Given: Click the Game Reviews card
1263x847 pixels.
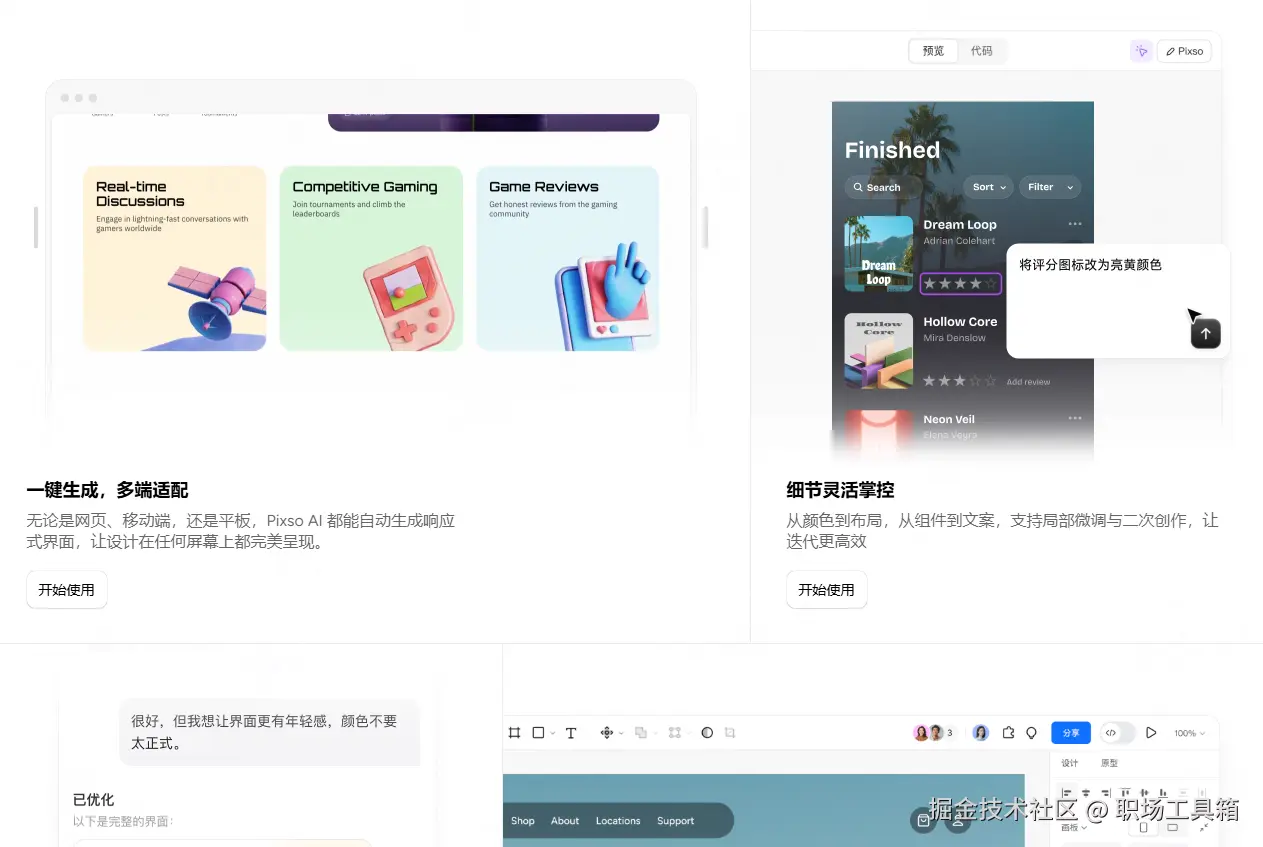Looking at the screenshot, I should point(568,258).
